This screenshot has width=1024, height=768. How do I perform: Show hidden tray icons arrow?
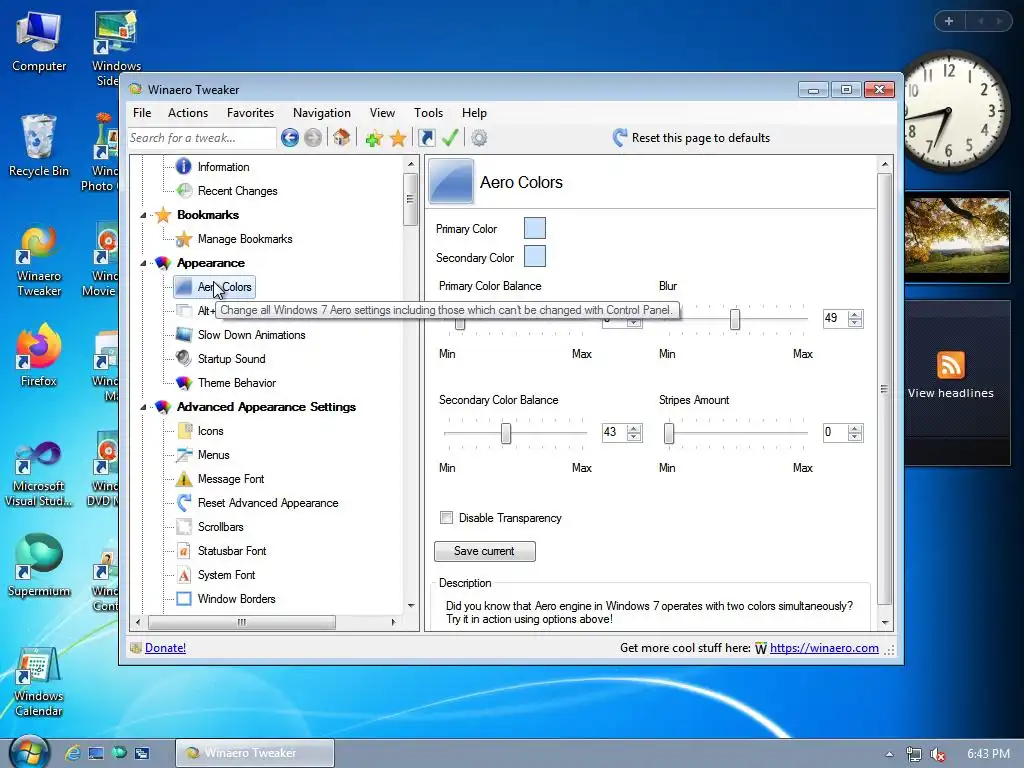click(889, 754)
